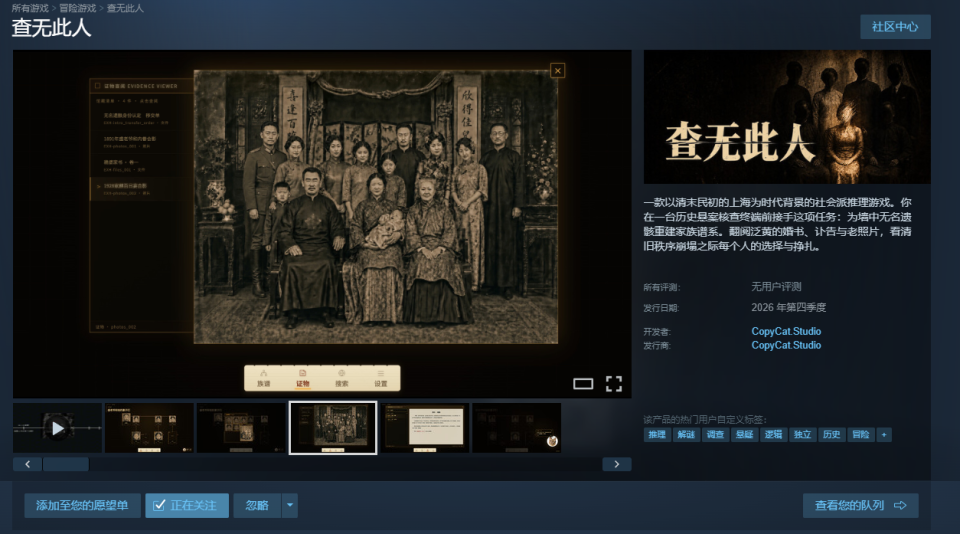Go to 所有游戏 in the breadcrumb

coord(30,8)
